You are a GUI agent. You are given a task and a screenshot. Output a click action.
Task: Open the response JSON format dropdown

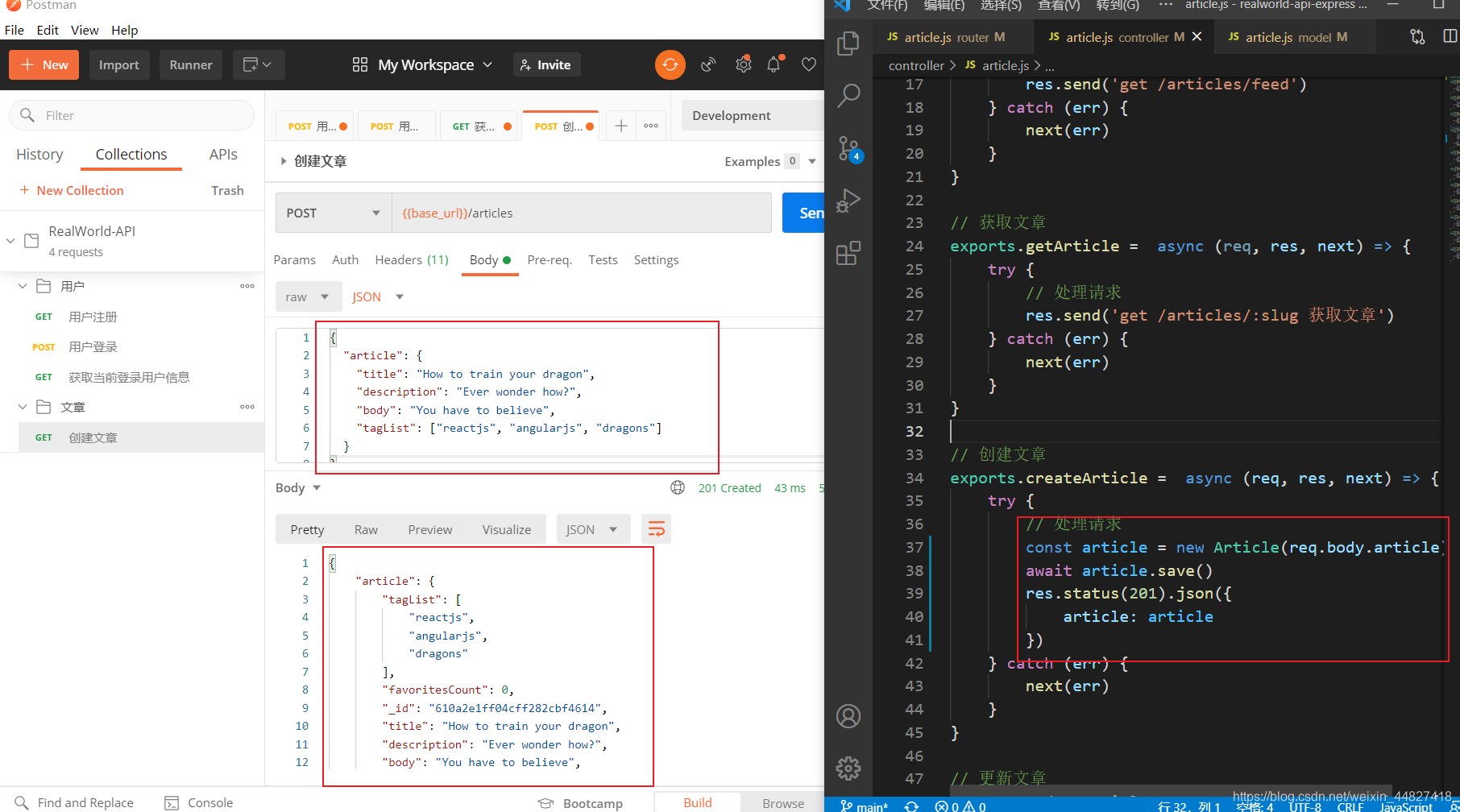tap(592, 529)
